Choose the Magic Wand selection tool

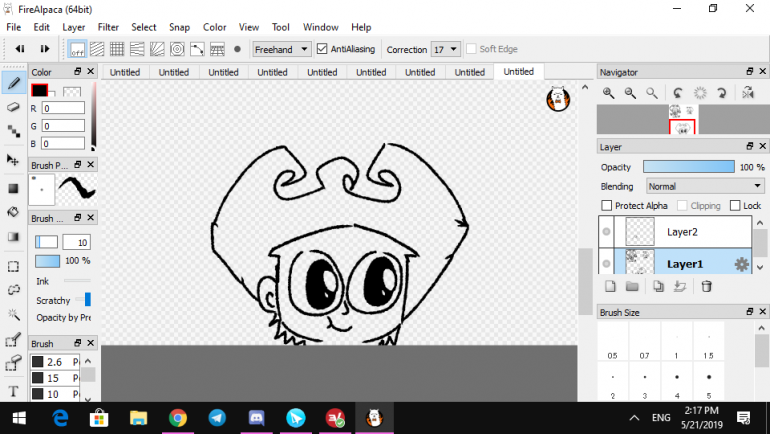(x=14, y=315)
